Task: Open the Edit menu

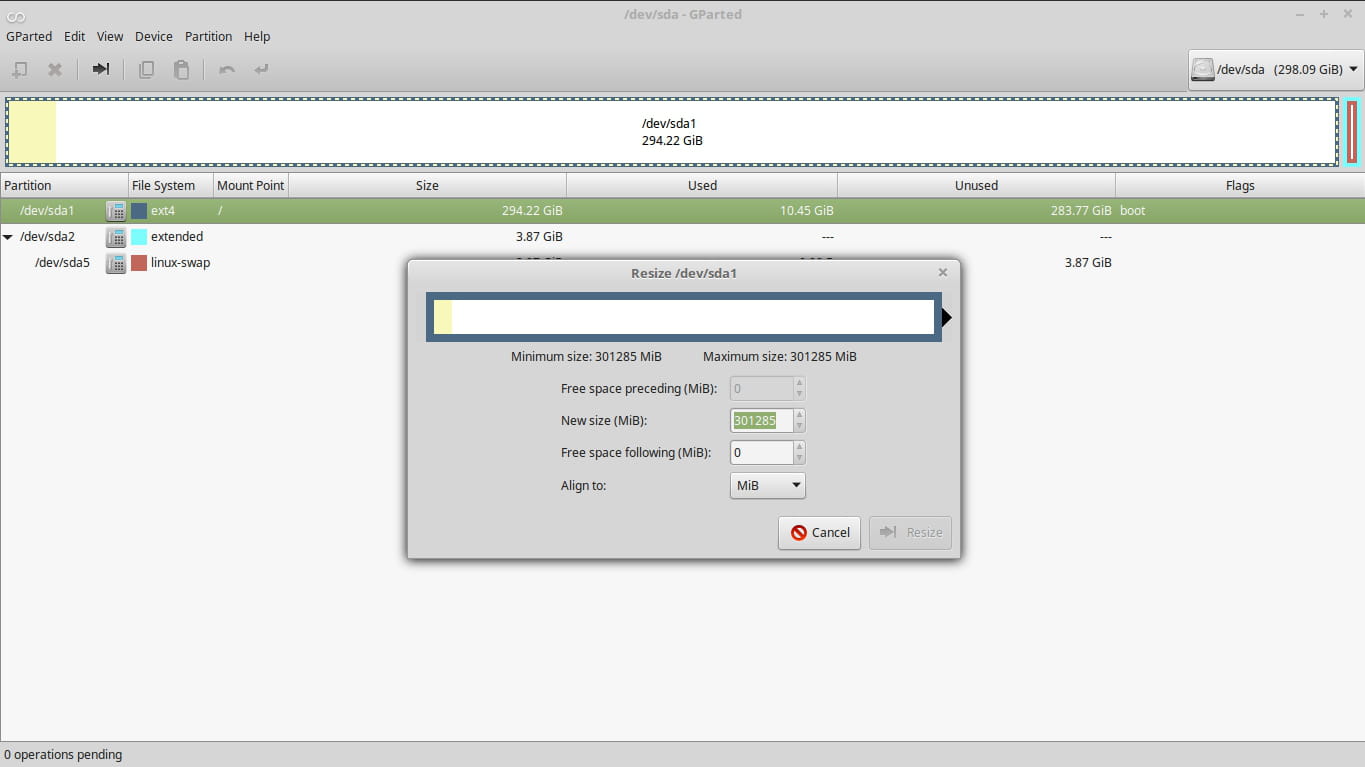Action: click(74, 36)
